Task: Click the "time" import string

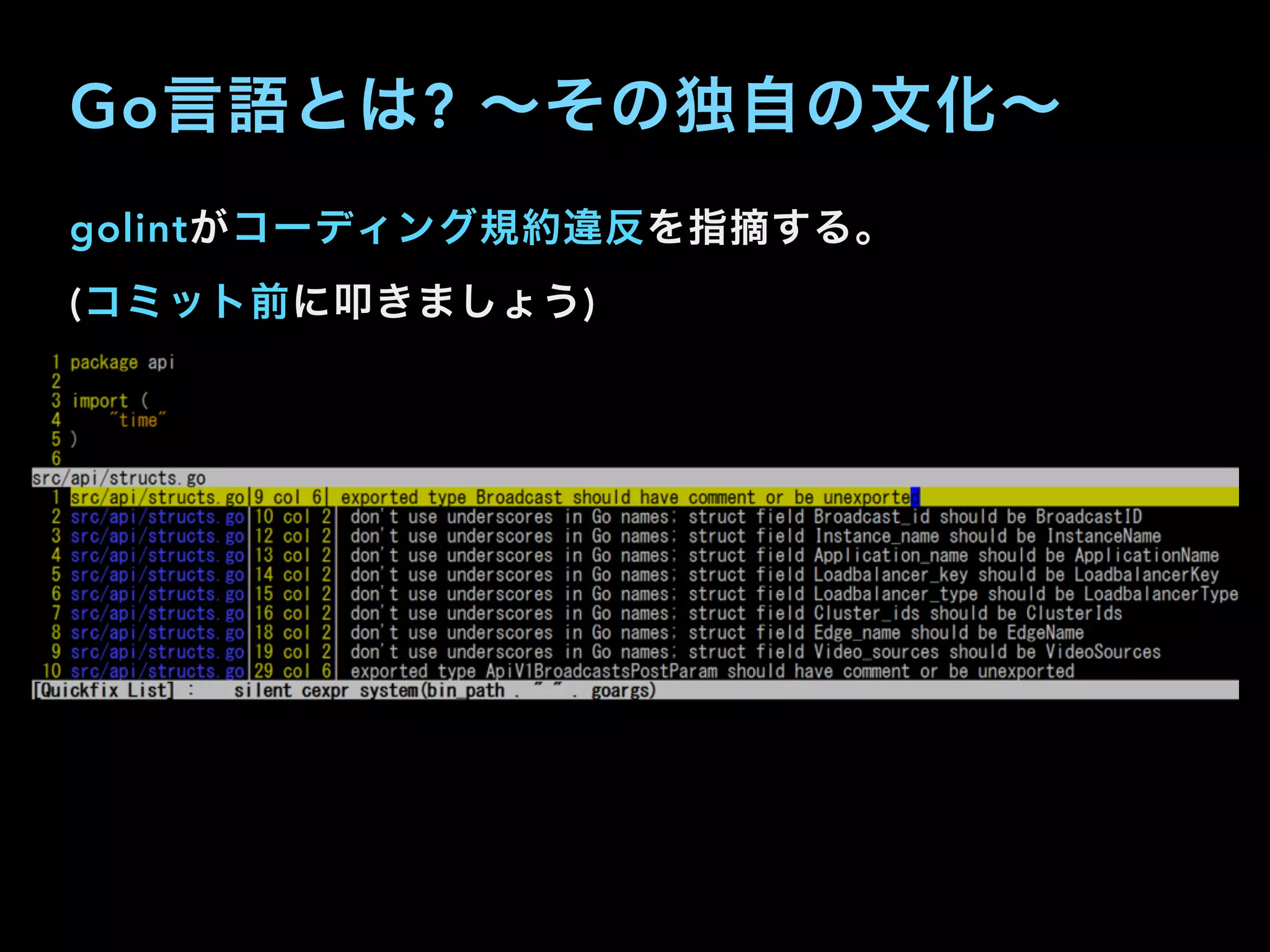Action: pyautogui.click(x=138, y=420)
